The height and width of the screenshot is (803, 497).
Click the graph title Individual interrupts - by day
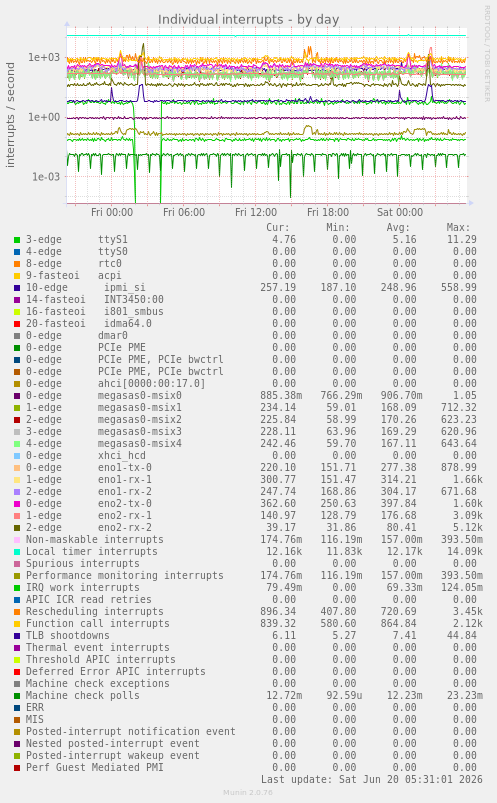[248, 19]
